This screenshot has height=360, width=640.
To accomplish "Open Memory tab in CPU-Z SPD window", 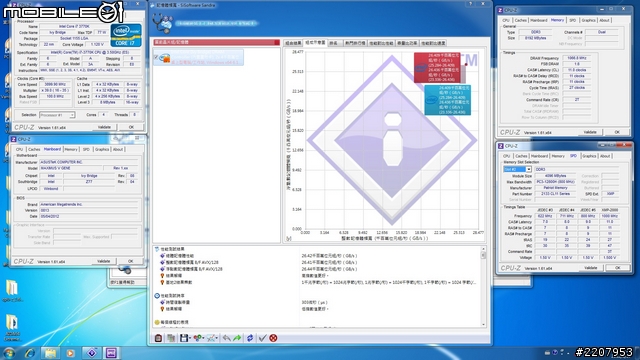I will [558, 156].
